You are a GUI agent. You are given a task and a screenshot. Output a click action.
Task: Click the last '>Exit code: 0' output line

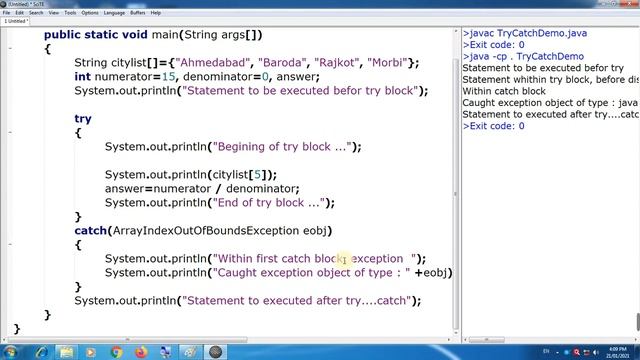click(493, 126)
